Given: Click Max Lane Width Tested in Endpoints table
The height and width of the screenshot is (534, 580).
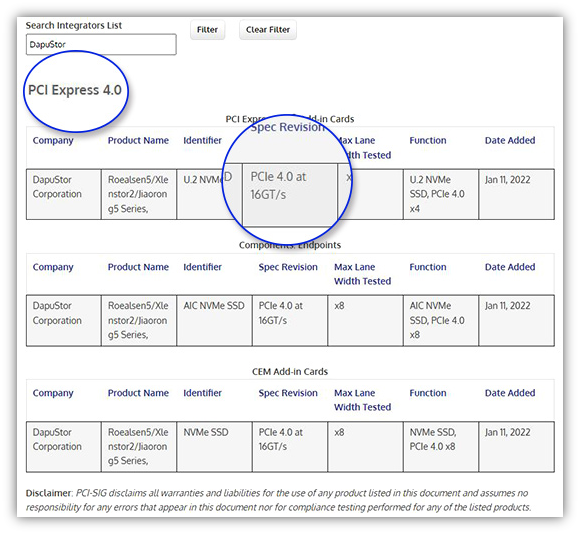Looking at the screenshot, I should click(362, 274).
